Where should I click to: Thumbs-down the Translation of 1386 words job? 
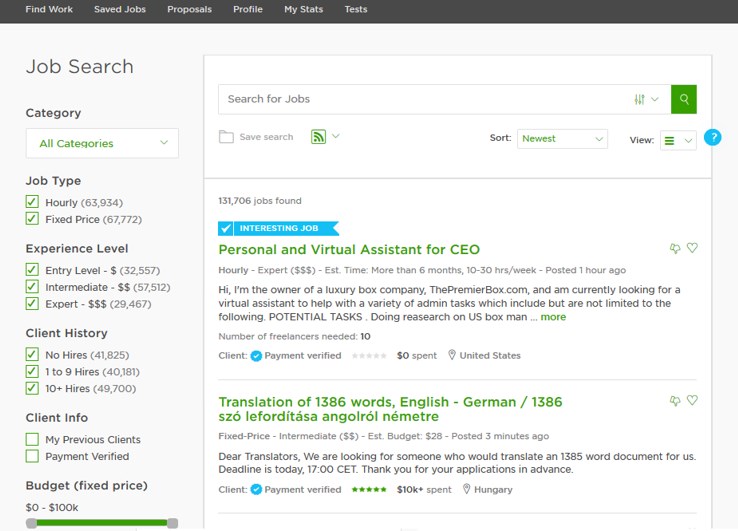675,401
